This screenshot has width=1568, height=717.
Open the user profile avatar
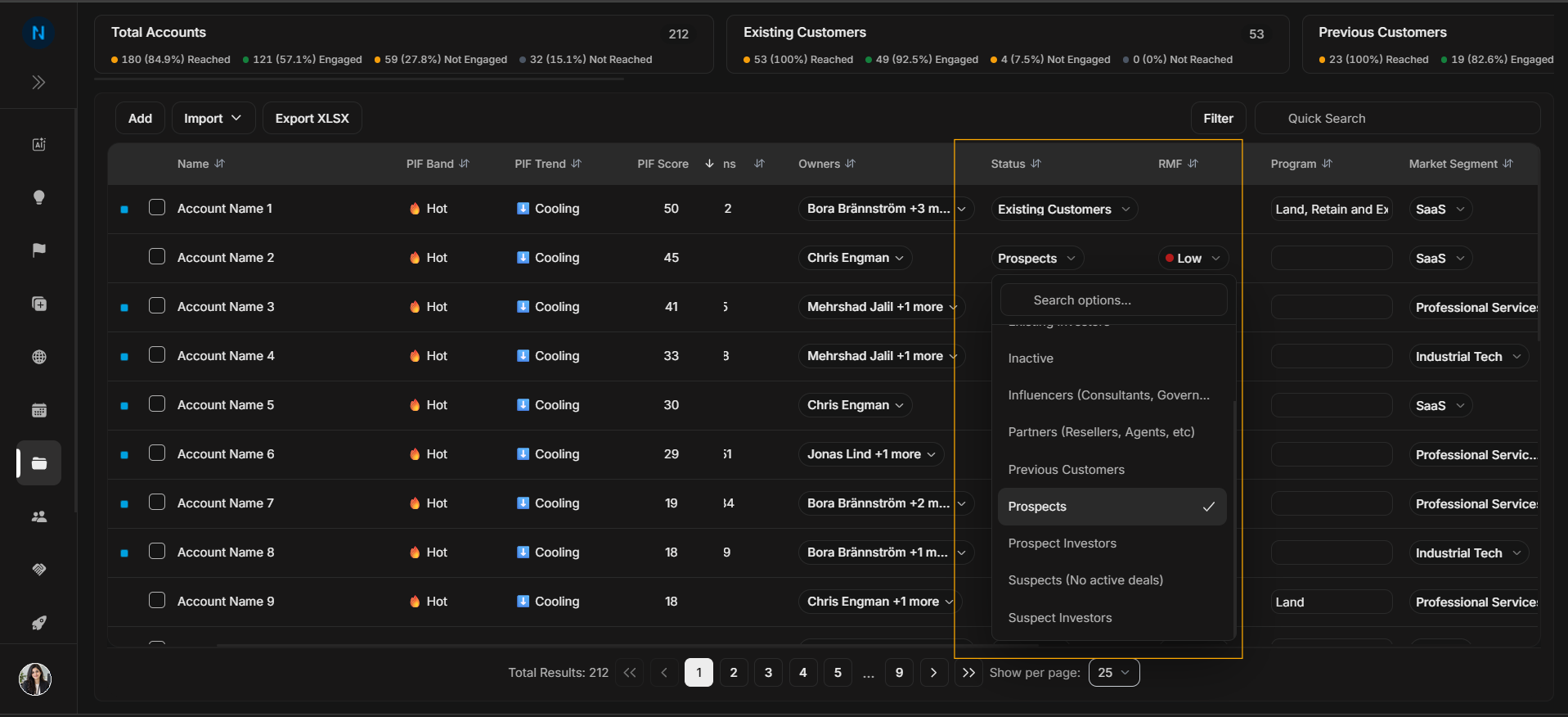click(x=35, y=679)
